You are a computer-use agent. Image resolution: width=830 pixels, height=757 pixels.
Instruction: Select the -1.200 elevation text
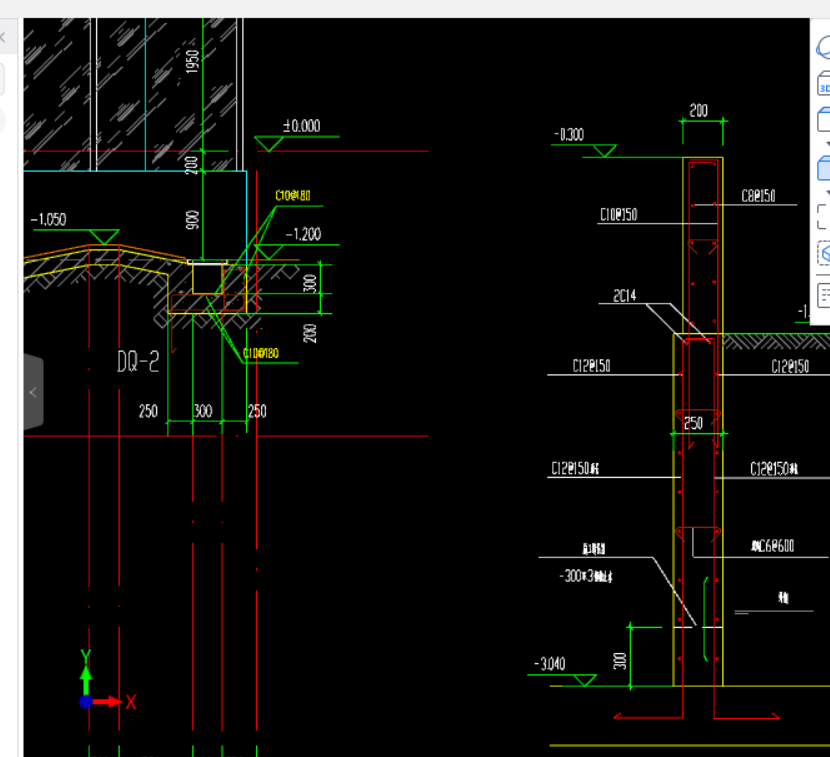click(303, 234)
